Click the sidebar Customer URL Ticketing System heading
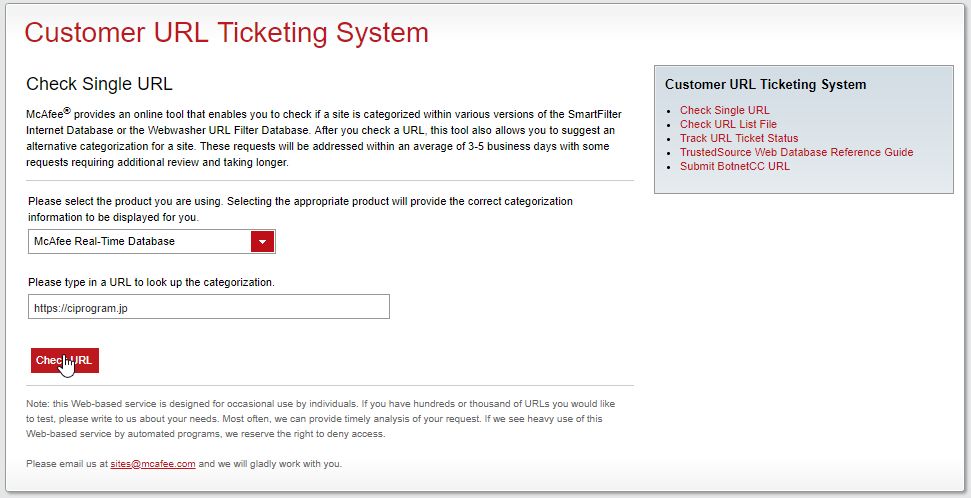This screenshot has width=971, height=498. click(765, 84)
